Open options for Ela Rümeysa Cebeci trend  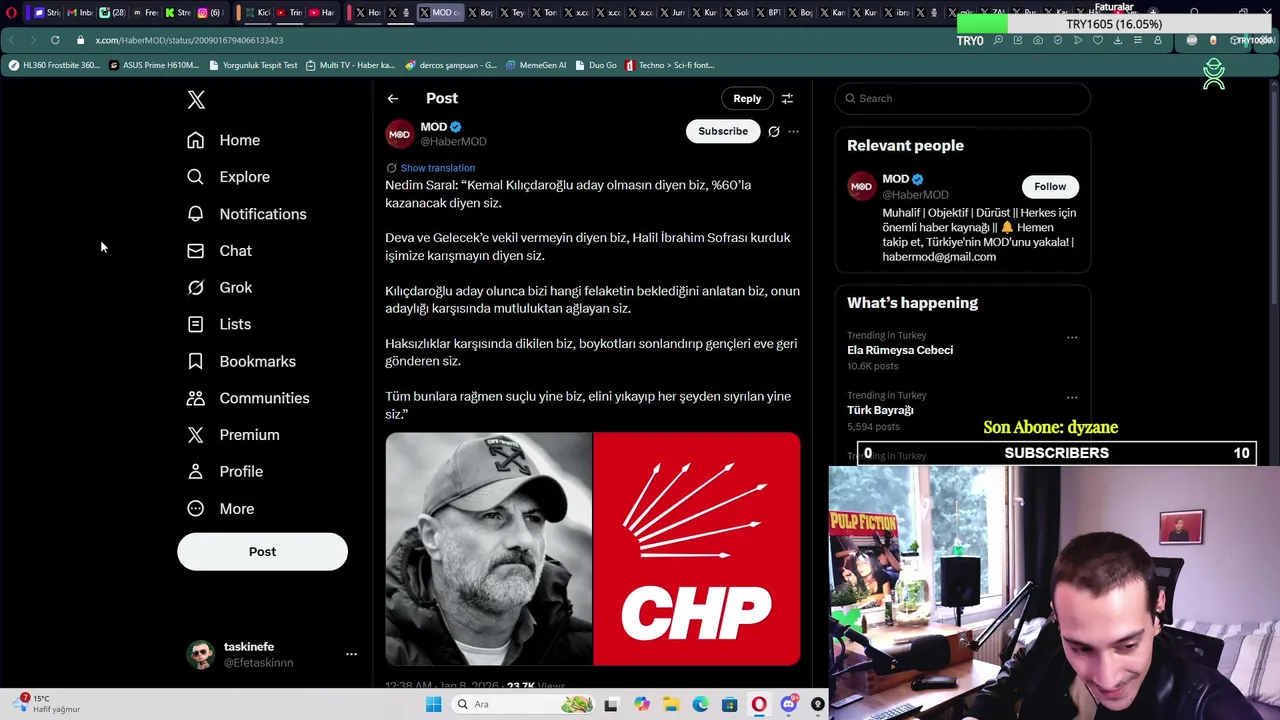(1072, 338)
